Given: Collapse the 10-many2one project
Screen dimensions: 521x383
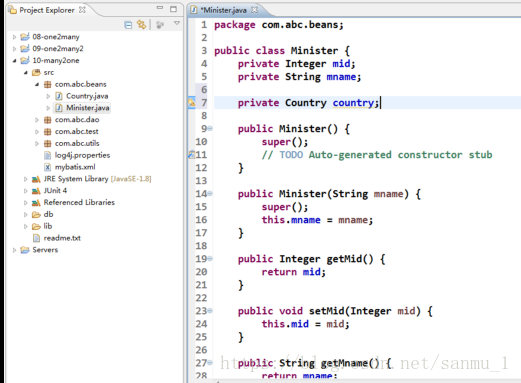Looking at the screenshot, I should tap(14, 61).
